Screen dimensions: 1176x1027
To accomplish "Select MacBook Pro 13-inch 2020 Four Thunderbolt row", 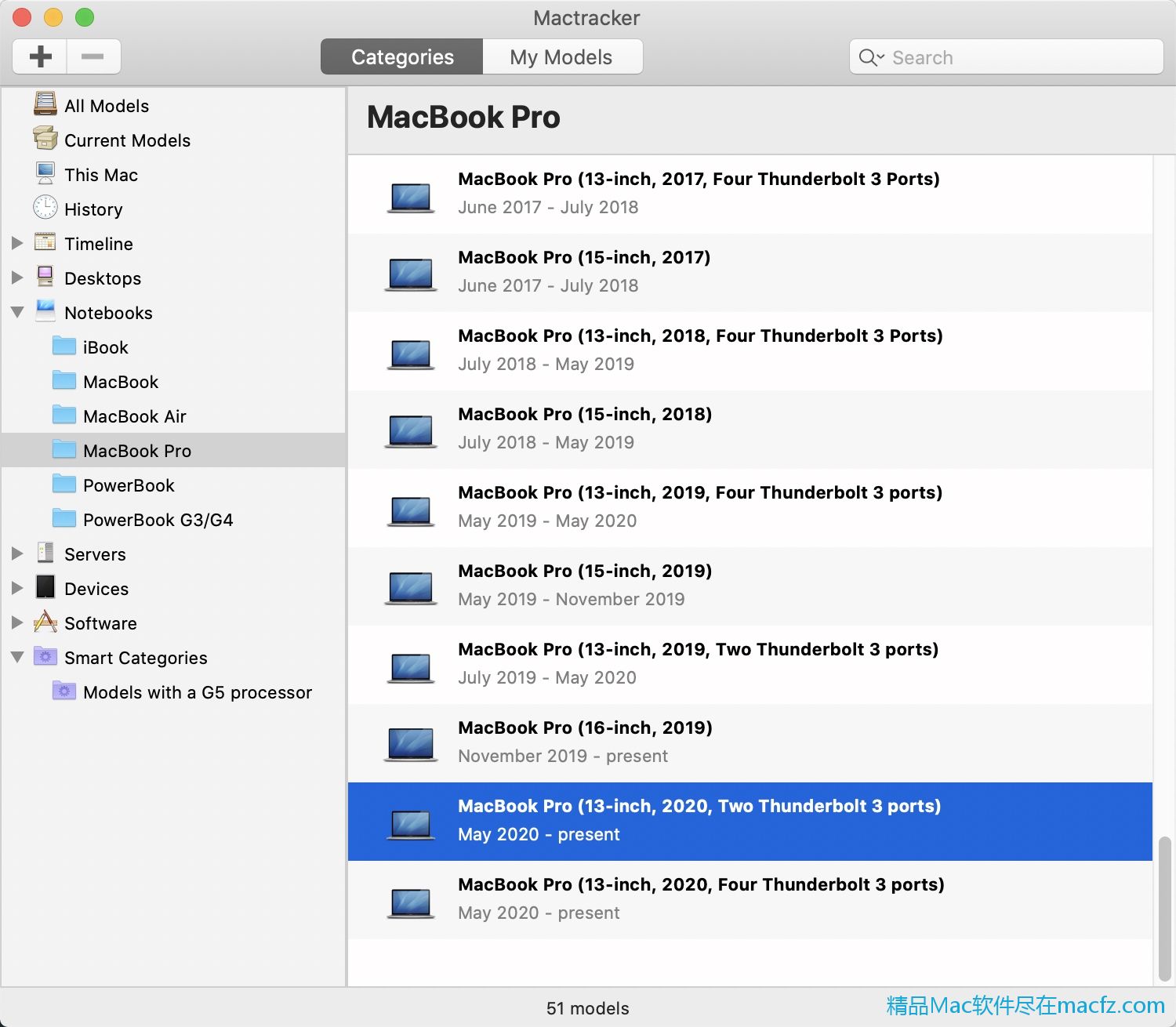I will 750,900.
